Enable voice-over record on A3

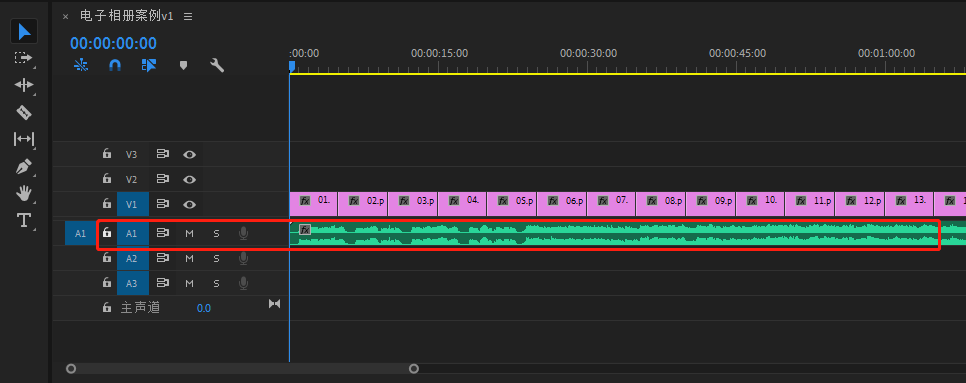[x=244, y=283]
